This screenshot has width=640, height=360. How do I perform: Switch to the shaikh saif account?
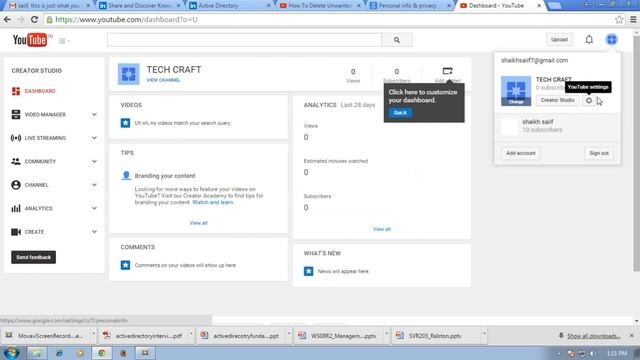coord(557,126)
